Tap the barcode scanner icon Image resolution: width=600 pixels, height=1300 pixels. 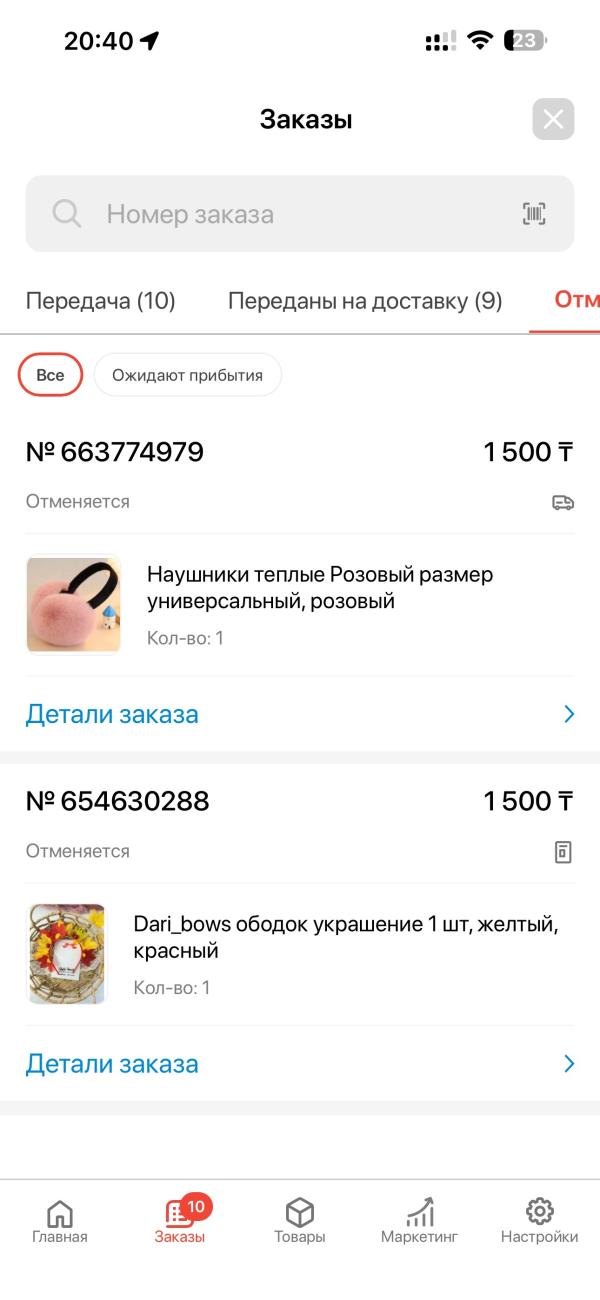click(x=534, y=213)
